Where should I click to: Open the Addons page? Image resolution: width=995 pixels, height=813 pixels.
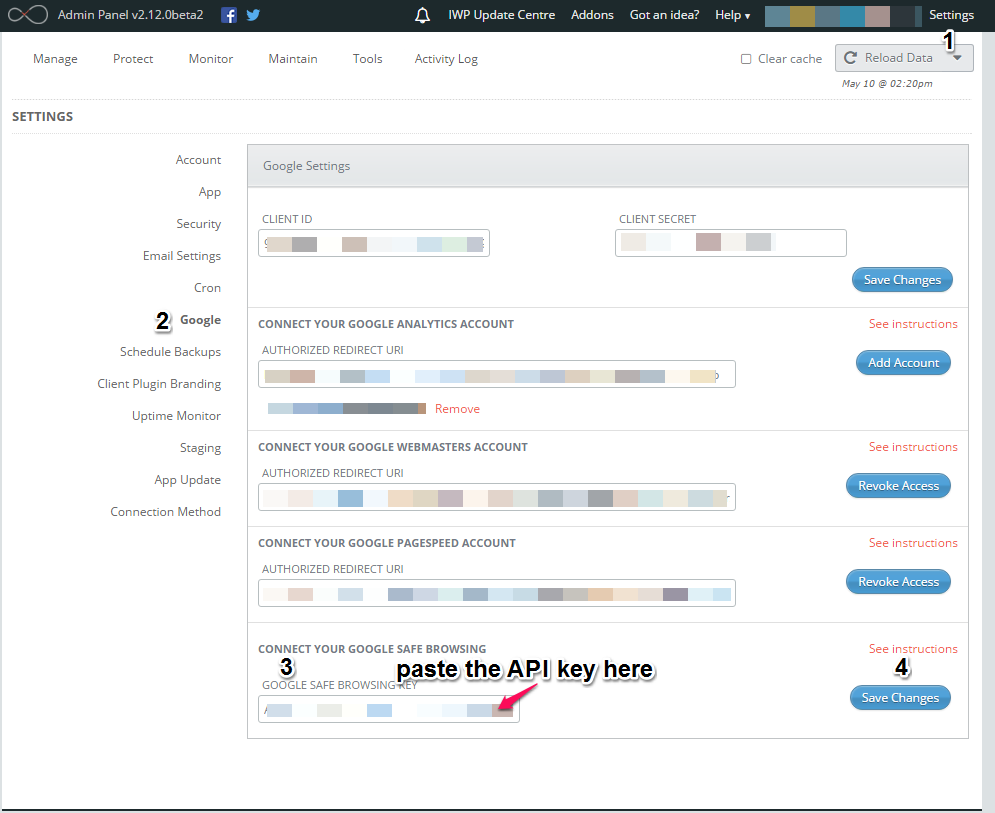click(x=592, y=15)
